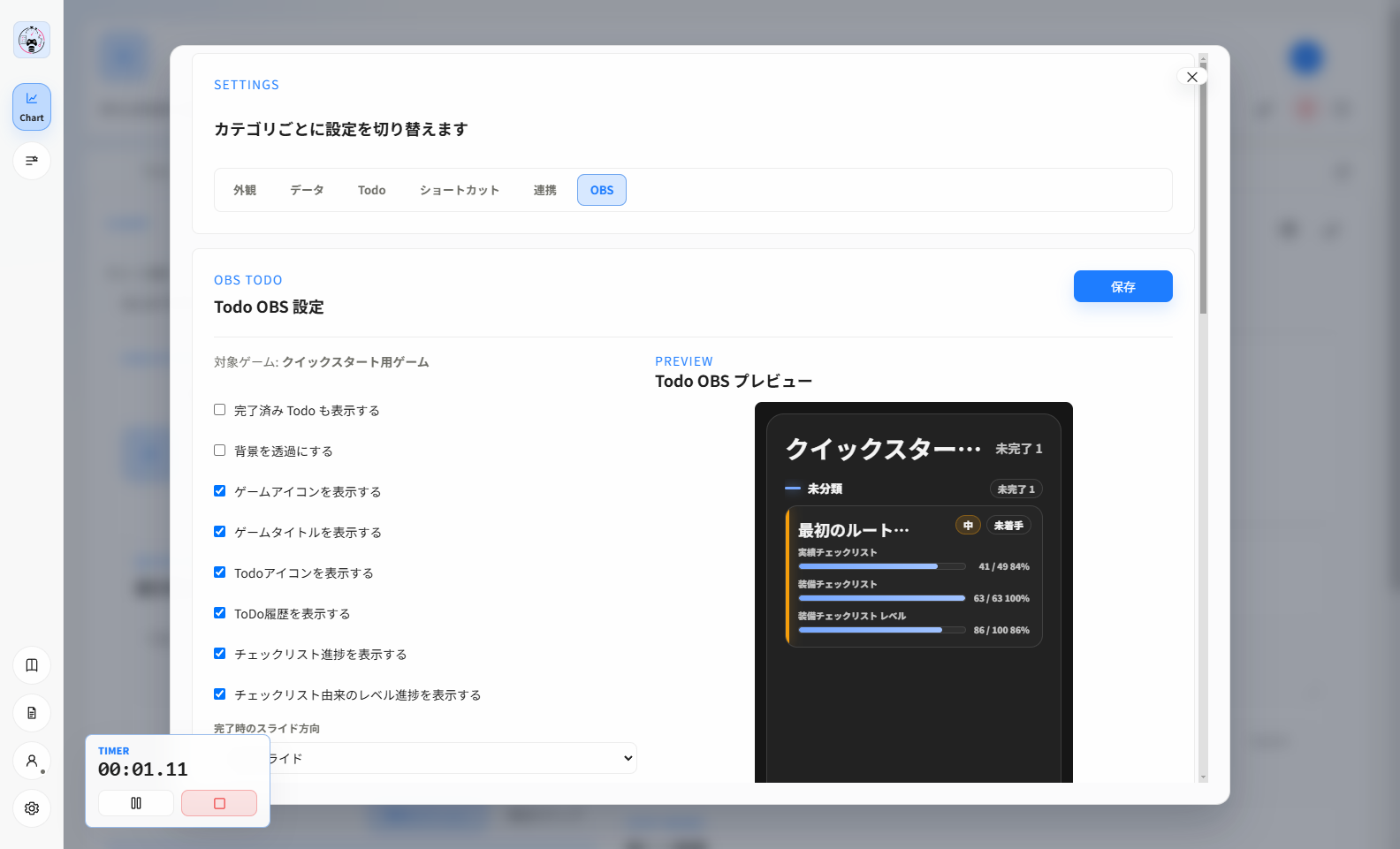This screenshot has height=849, width=1400.
Task: Click the 最初のルート todo title in preview
Action: (854, 530)
